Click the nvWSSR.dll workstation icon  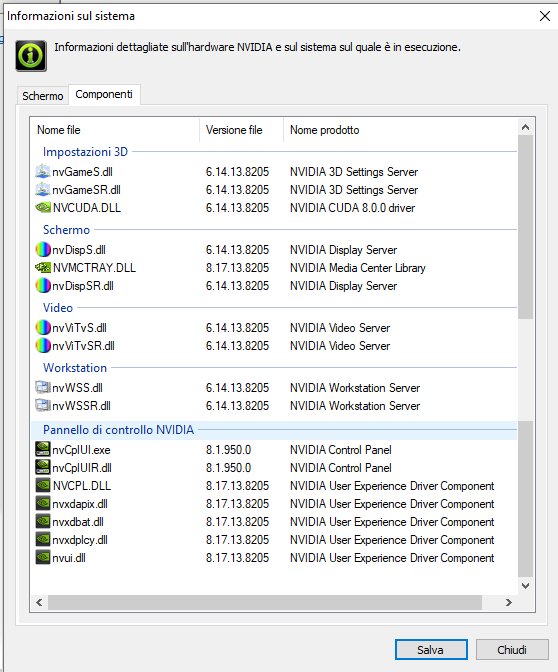(42, 405)
